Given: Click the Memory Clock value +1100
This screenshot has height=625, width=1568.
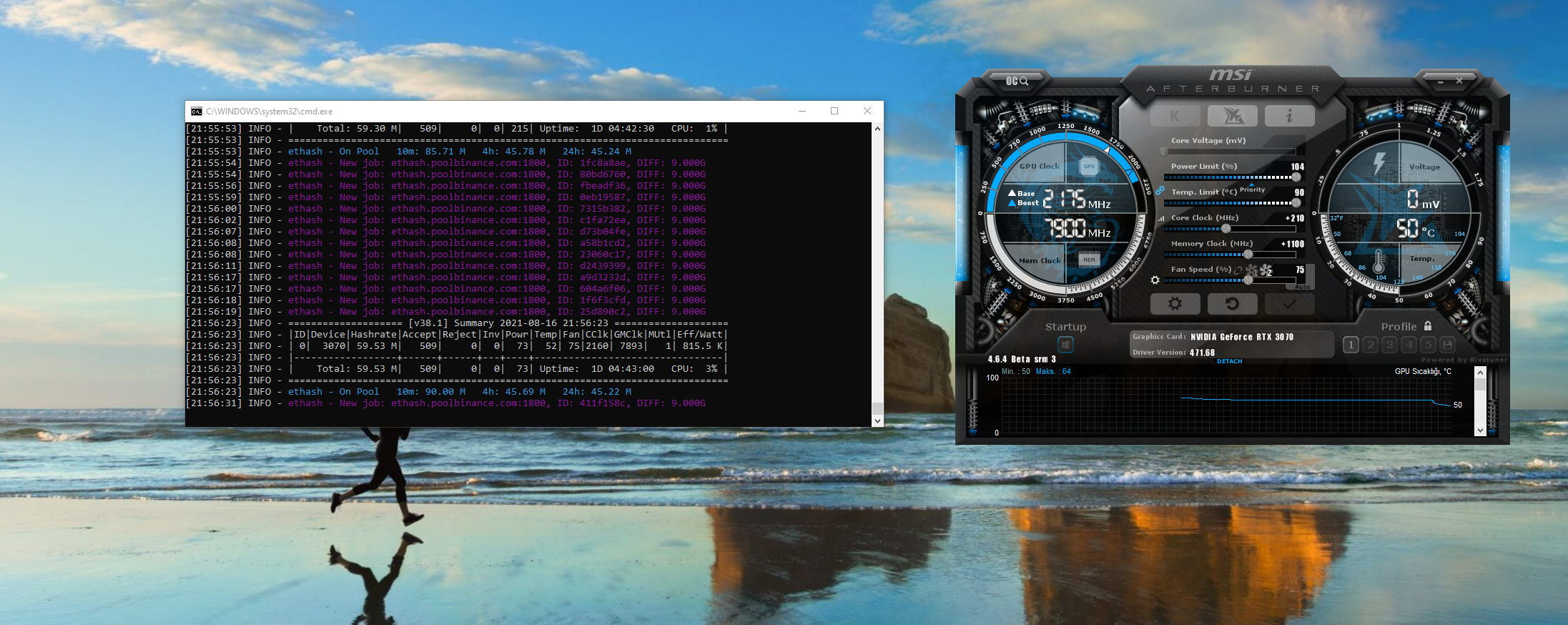Looking at the screenshot, I should pyautogui.click(x=1293, y=244).
